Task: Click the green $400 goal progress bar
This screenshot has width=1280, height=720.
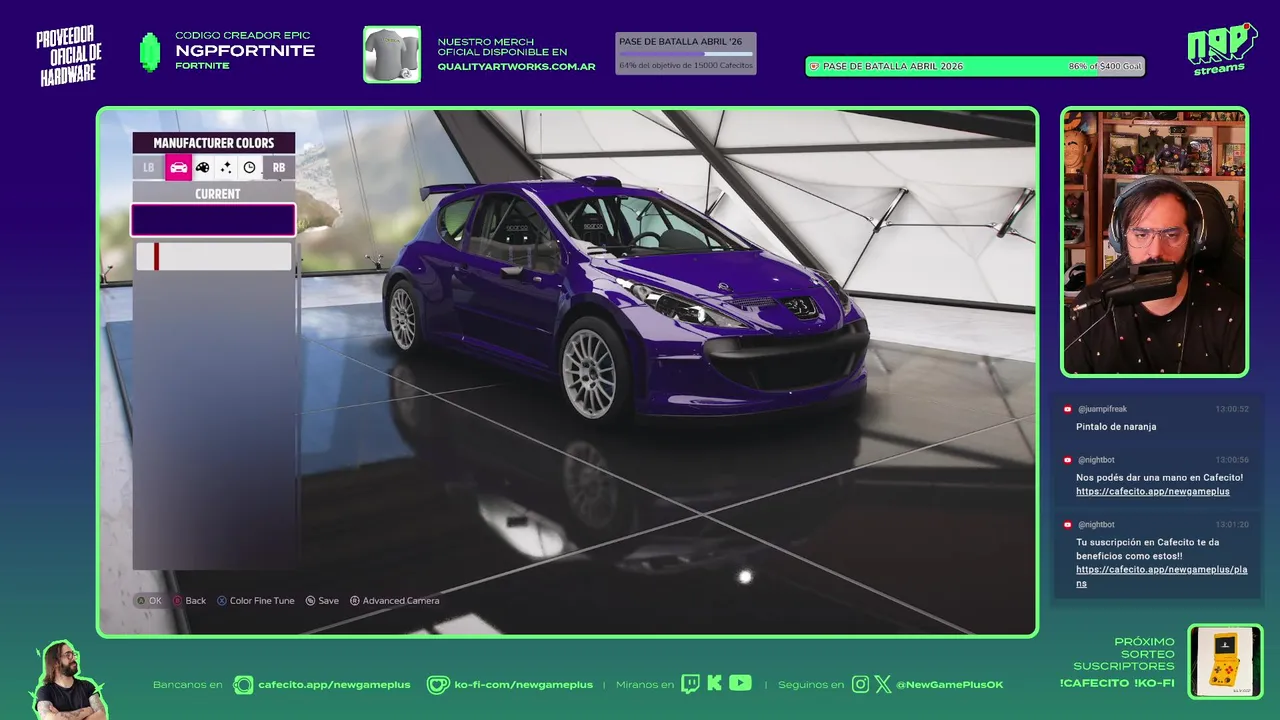Action: (975, 66)
